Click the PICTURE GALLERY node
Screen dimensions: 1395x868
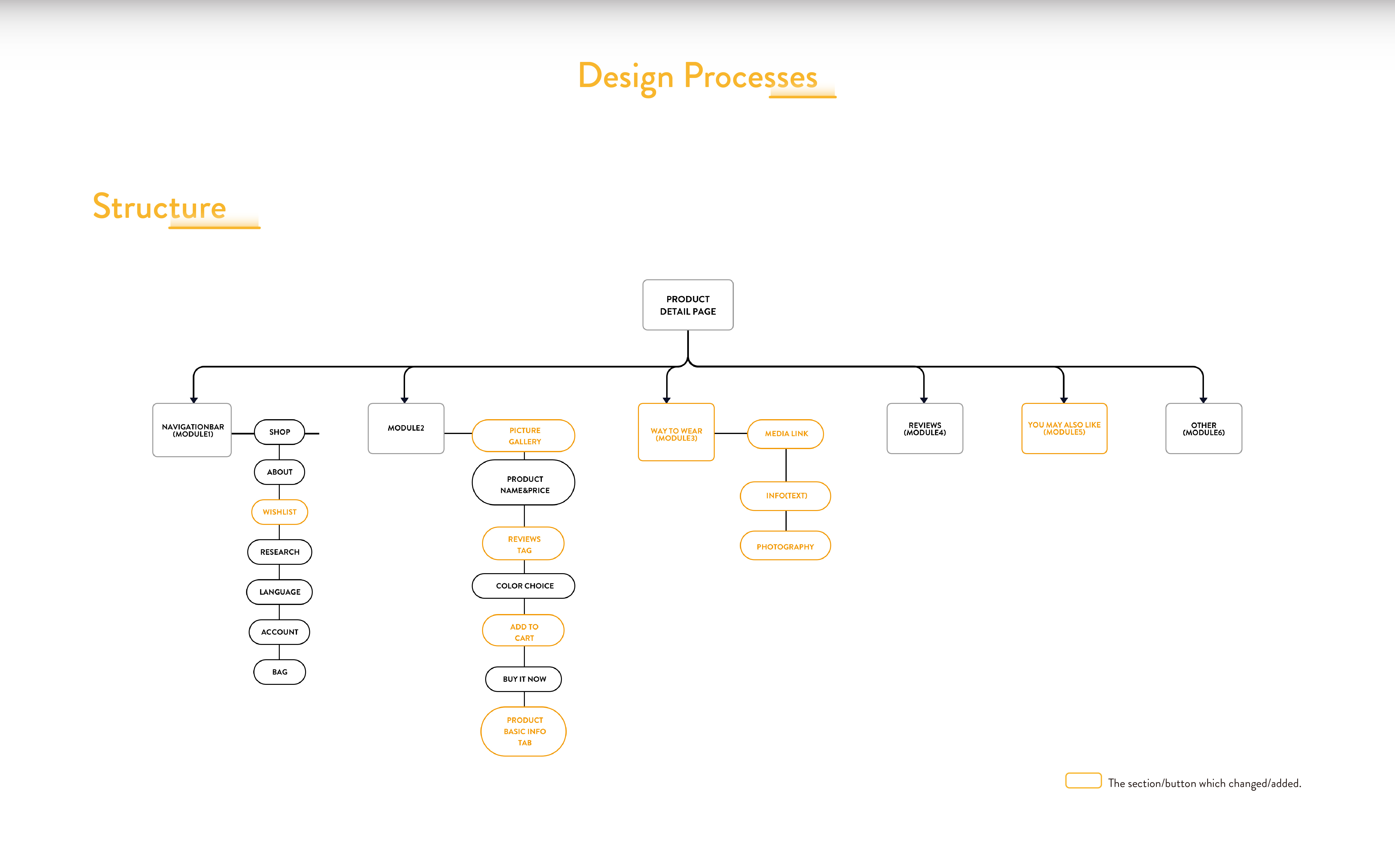[524, 436]
